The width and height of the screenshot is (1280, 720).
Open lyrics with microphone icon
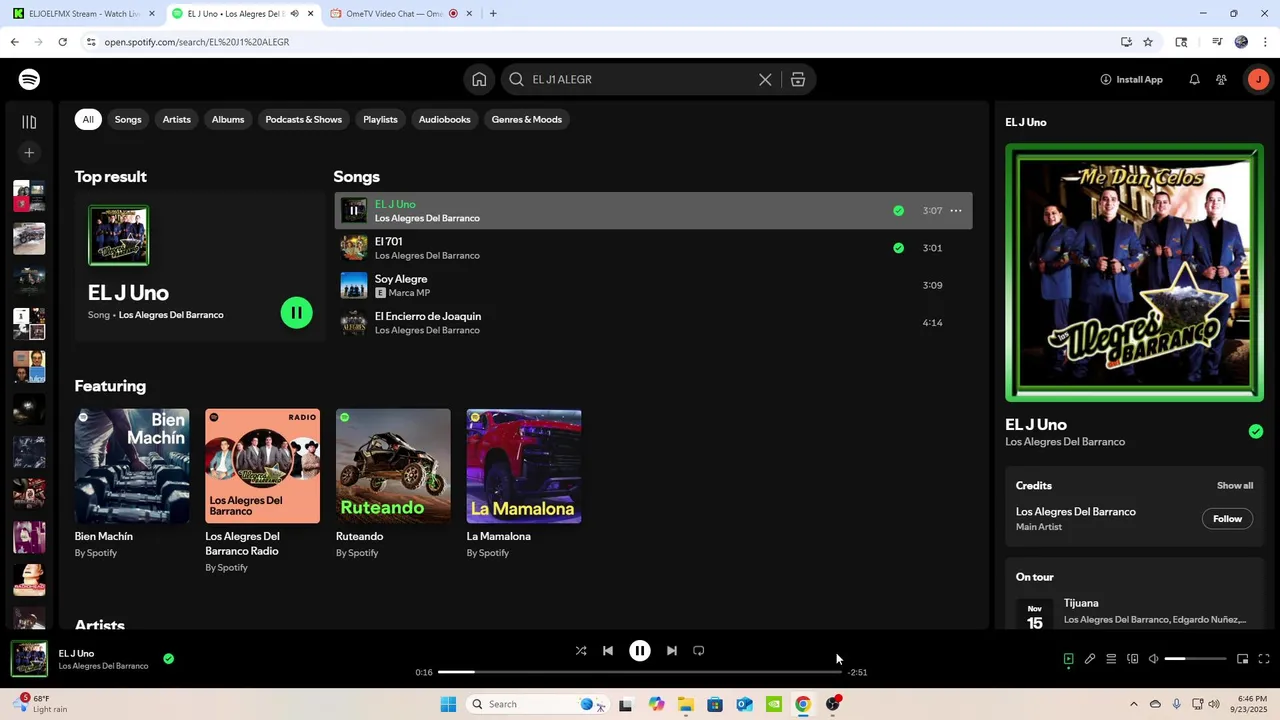pos(1090,659)
